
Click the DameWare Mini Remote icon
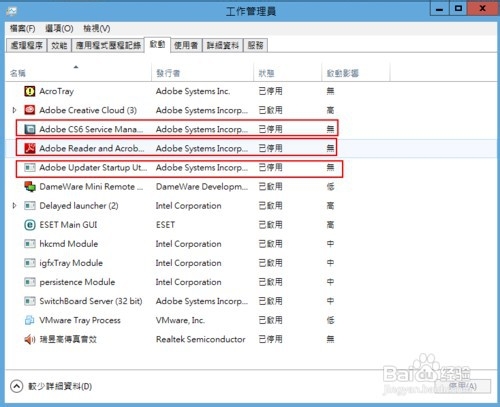coord(30,186)
